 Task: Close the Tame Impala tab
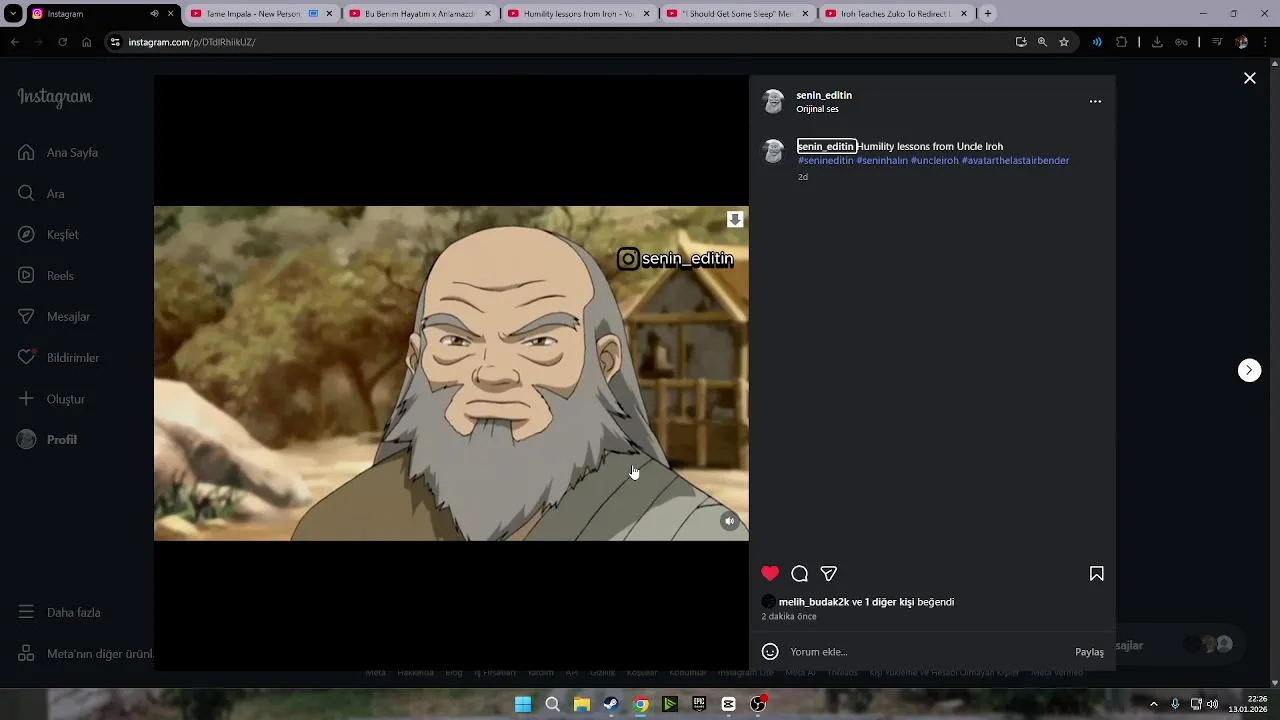tap(329, 14)
